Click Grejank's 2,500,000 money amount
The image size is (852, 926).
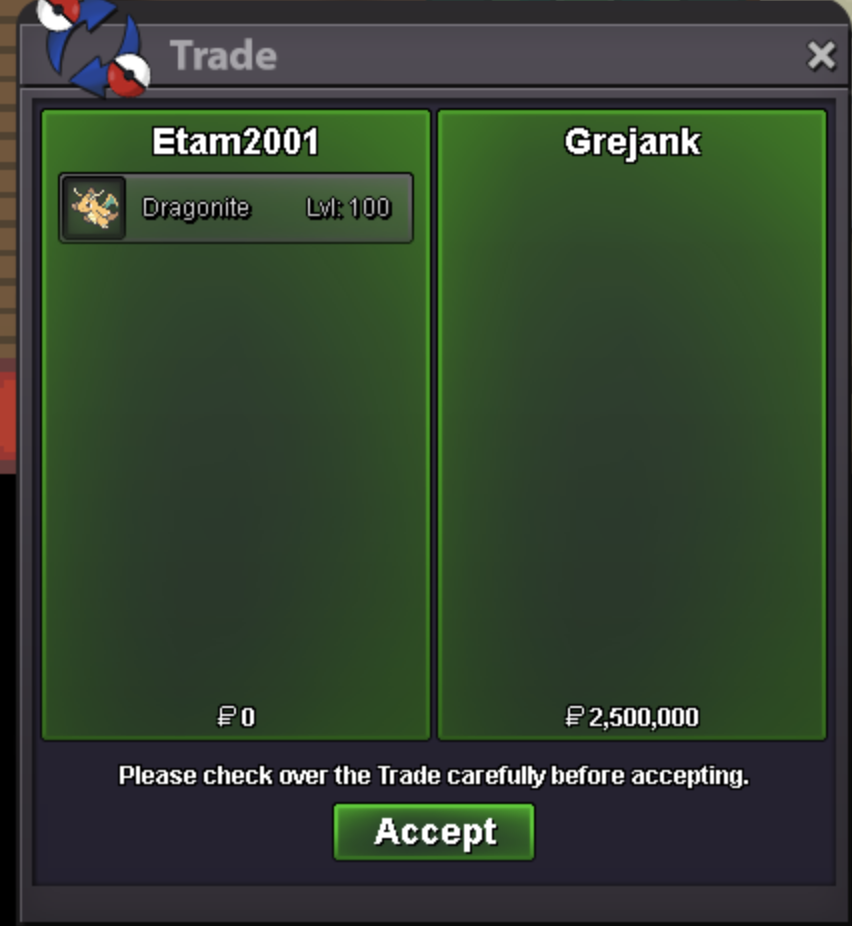click(644, 717)
